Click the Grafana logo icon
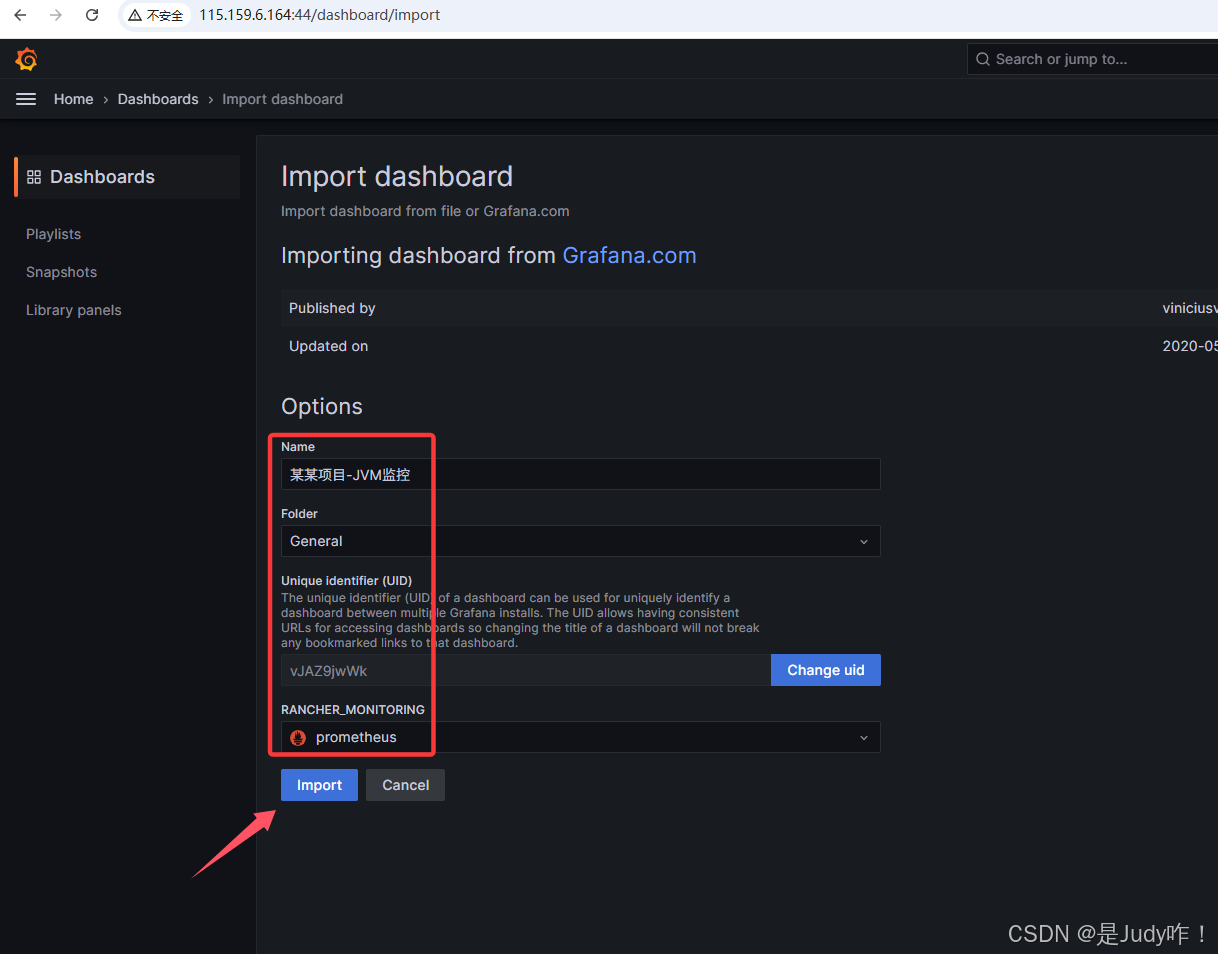1218x954 pixels. (27, 59)
